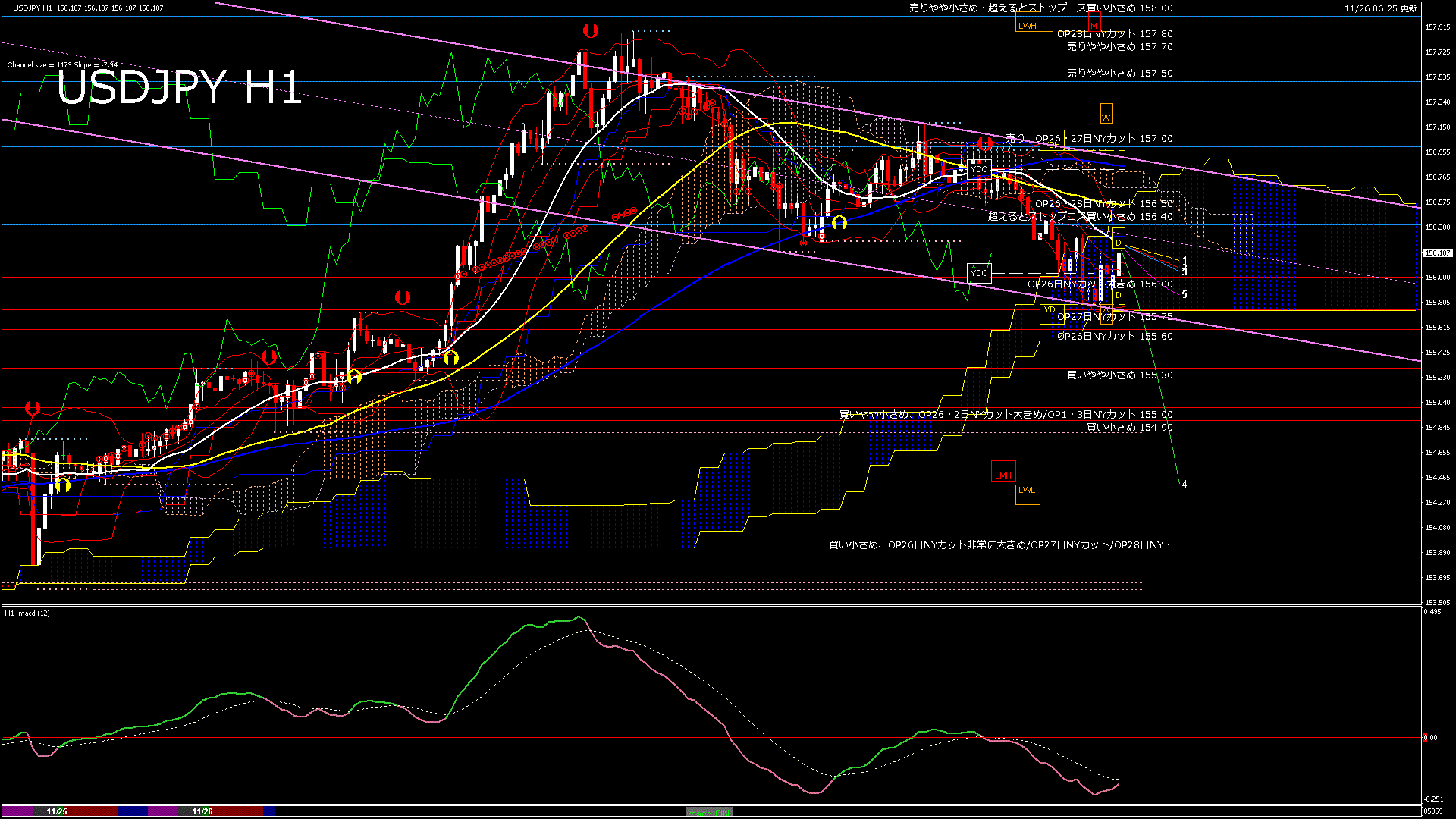Viewport: 1456px width, 819px height.
Task: Click the macd CM label at the bottom
Action: pyautogui.click(x=708, y=811)
